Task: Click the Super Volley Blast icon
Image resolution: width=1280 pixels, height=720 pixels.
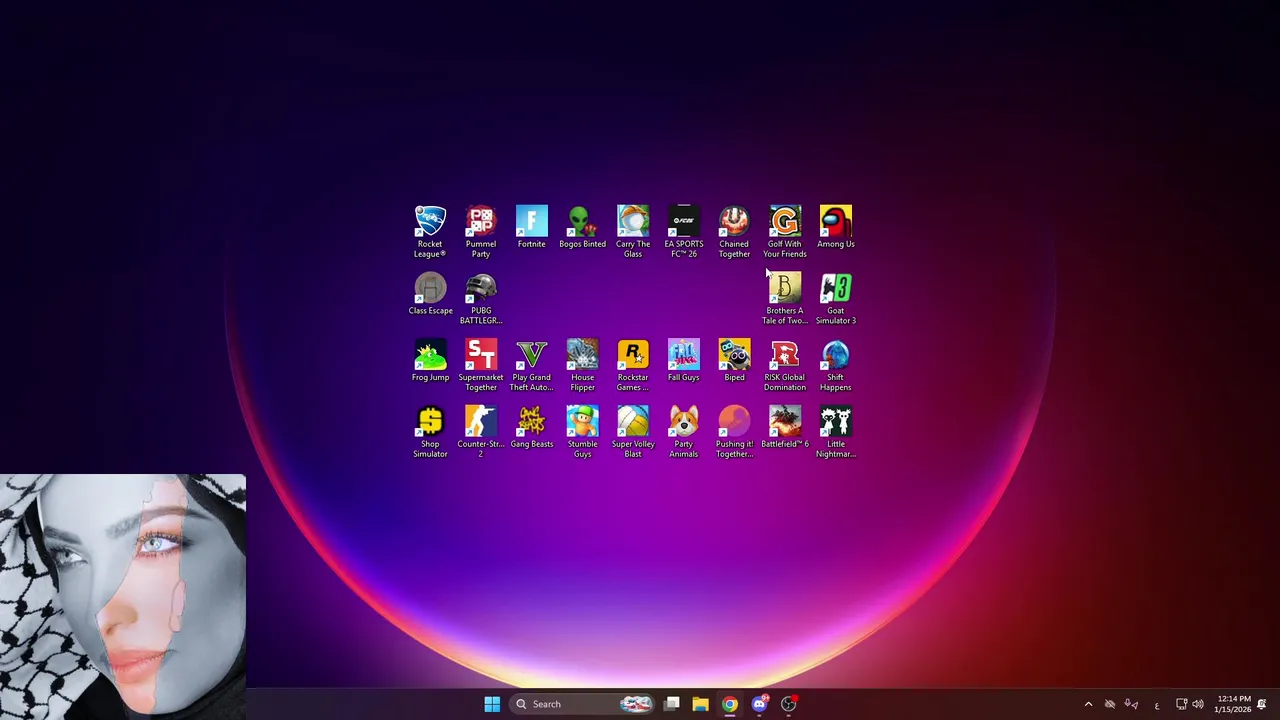Action: 633,432
